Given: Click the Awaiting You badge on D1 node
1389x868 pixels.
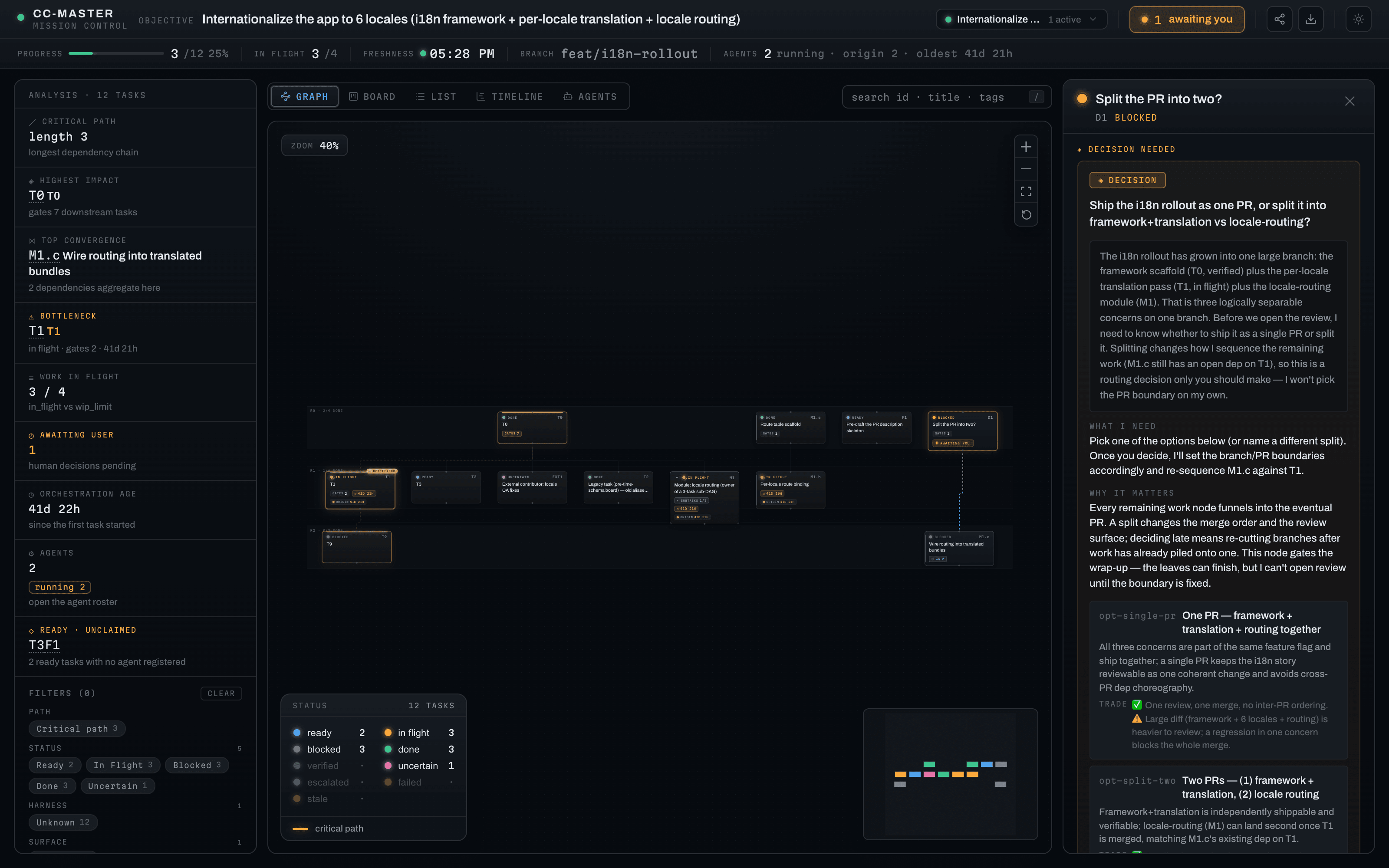Looking at the screenshot, I should point(953,443).
